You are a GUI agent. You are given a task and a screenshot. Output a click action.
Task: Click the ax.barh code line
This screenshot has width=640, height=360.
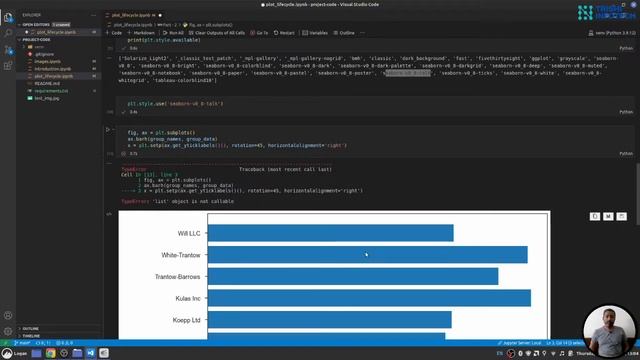point(172,139)
